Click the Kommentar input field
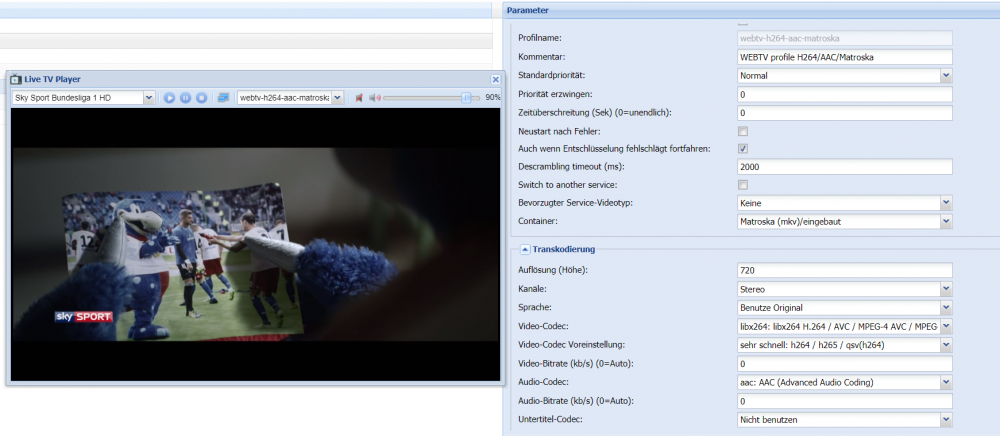 pos(844,57)
